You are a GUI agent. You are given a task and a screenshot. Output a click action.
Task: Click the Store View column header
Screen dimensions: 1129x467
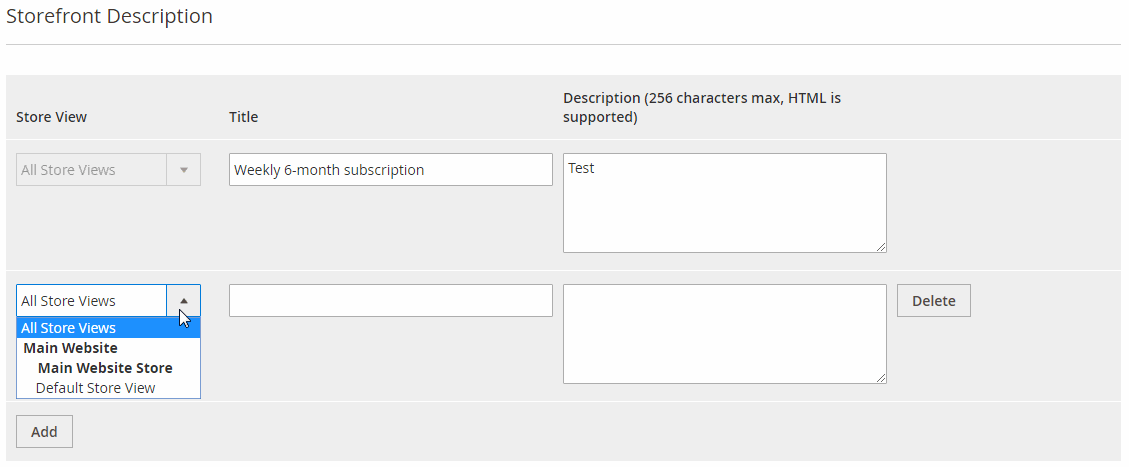coord(51,117)
